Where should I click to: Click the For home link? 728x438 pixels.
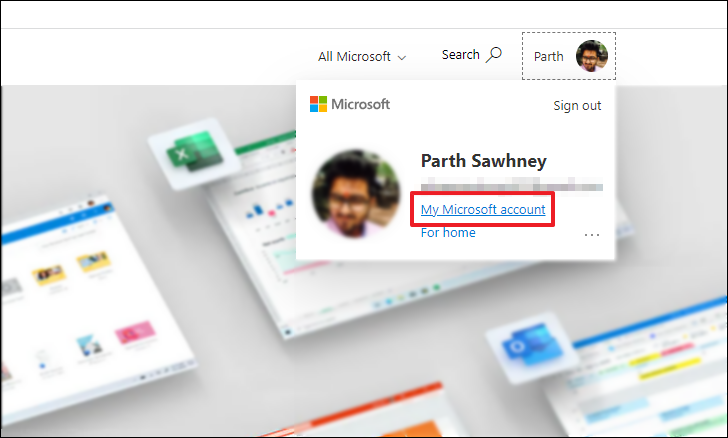point(448,233)
